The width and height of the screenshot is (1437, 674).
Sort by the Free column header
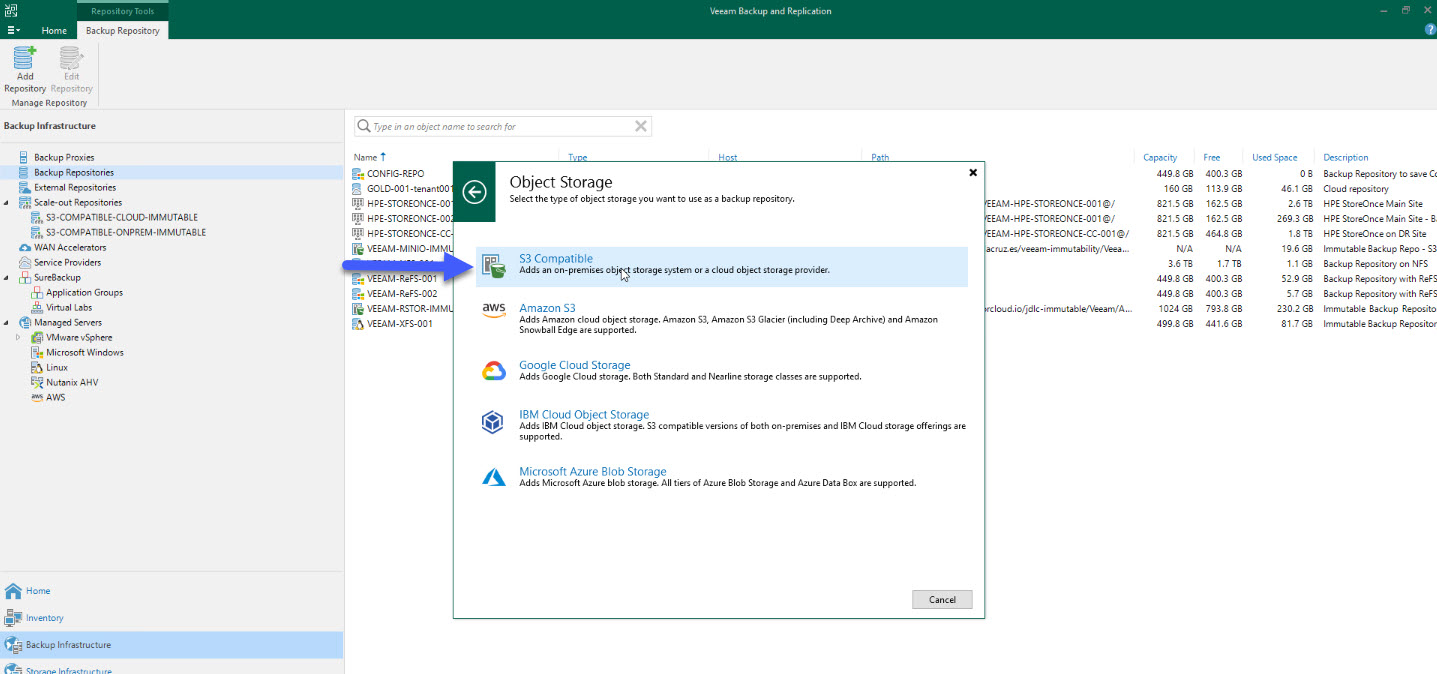(x=1212, y=157)
